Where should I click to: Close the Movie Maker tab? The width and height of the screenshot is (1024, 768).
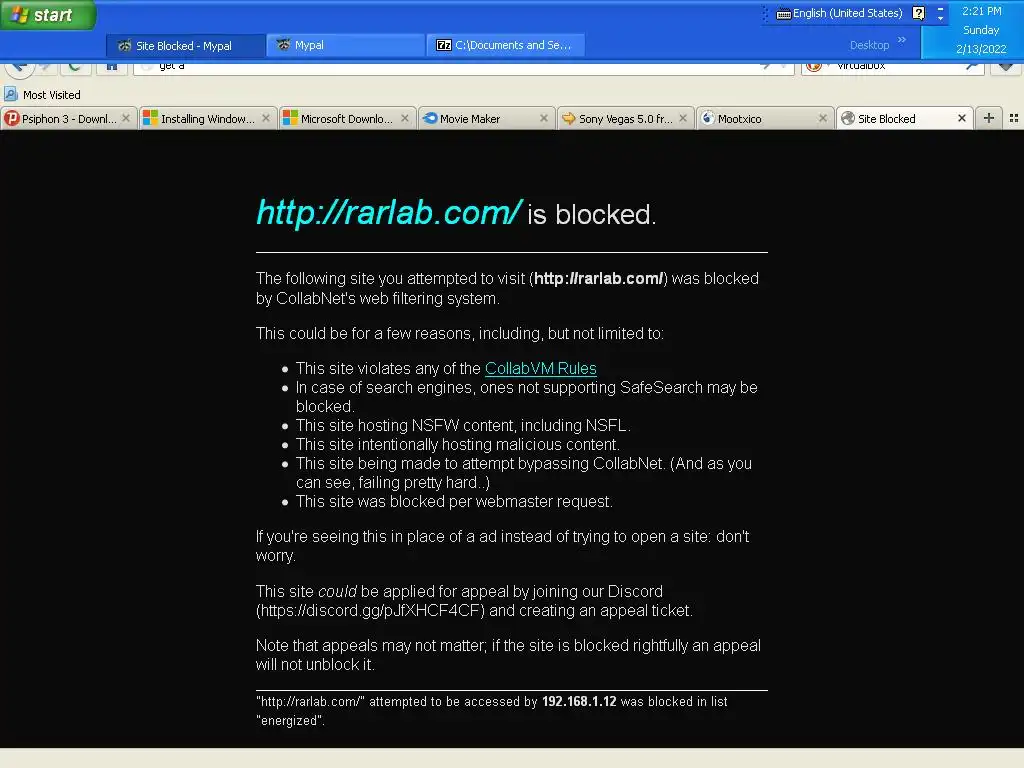tap(544, 118)
